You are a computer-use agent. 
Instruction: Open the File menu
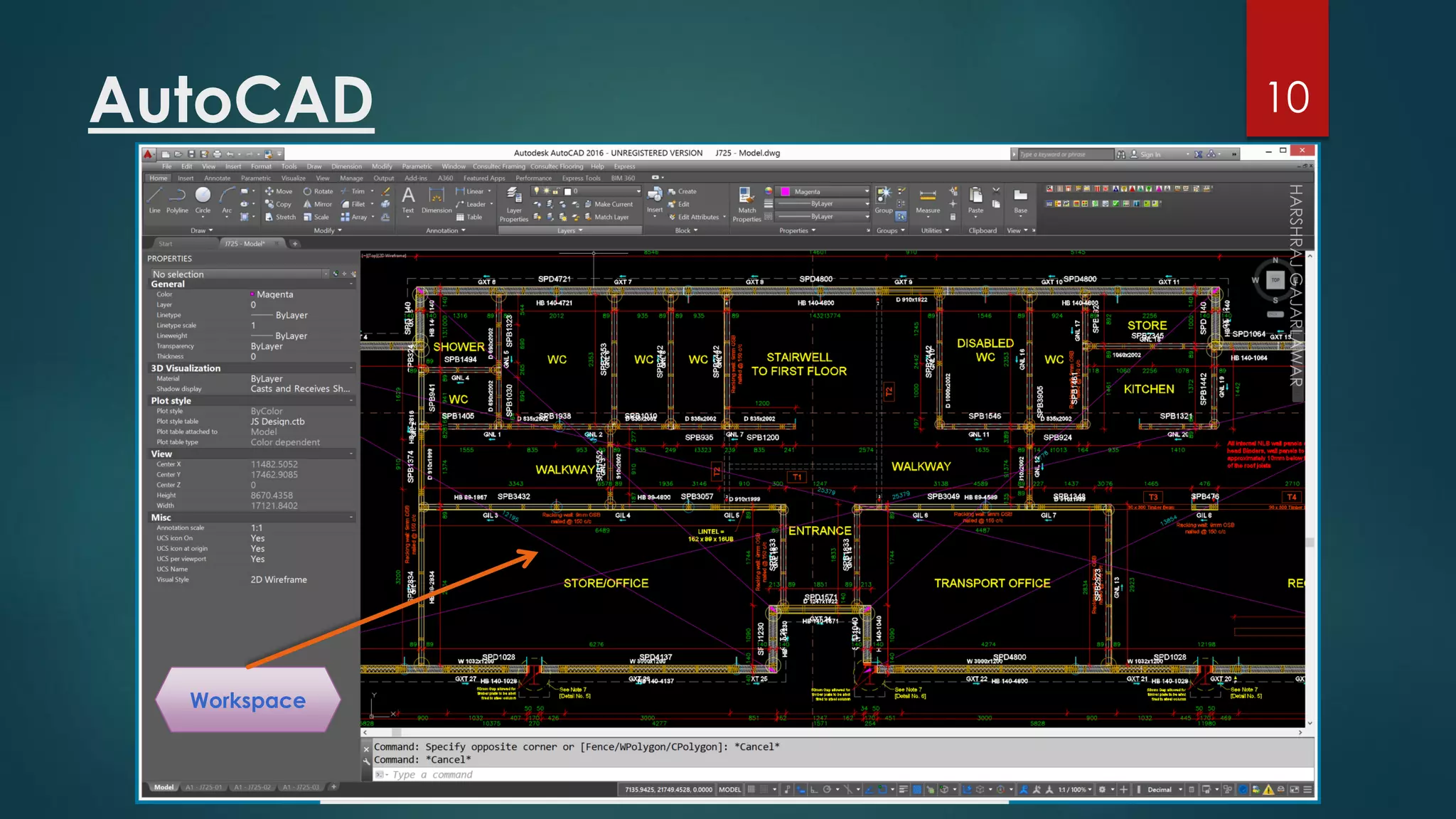pos(167,166)
